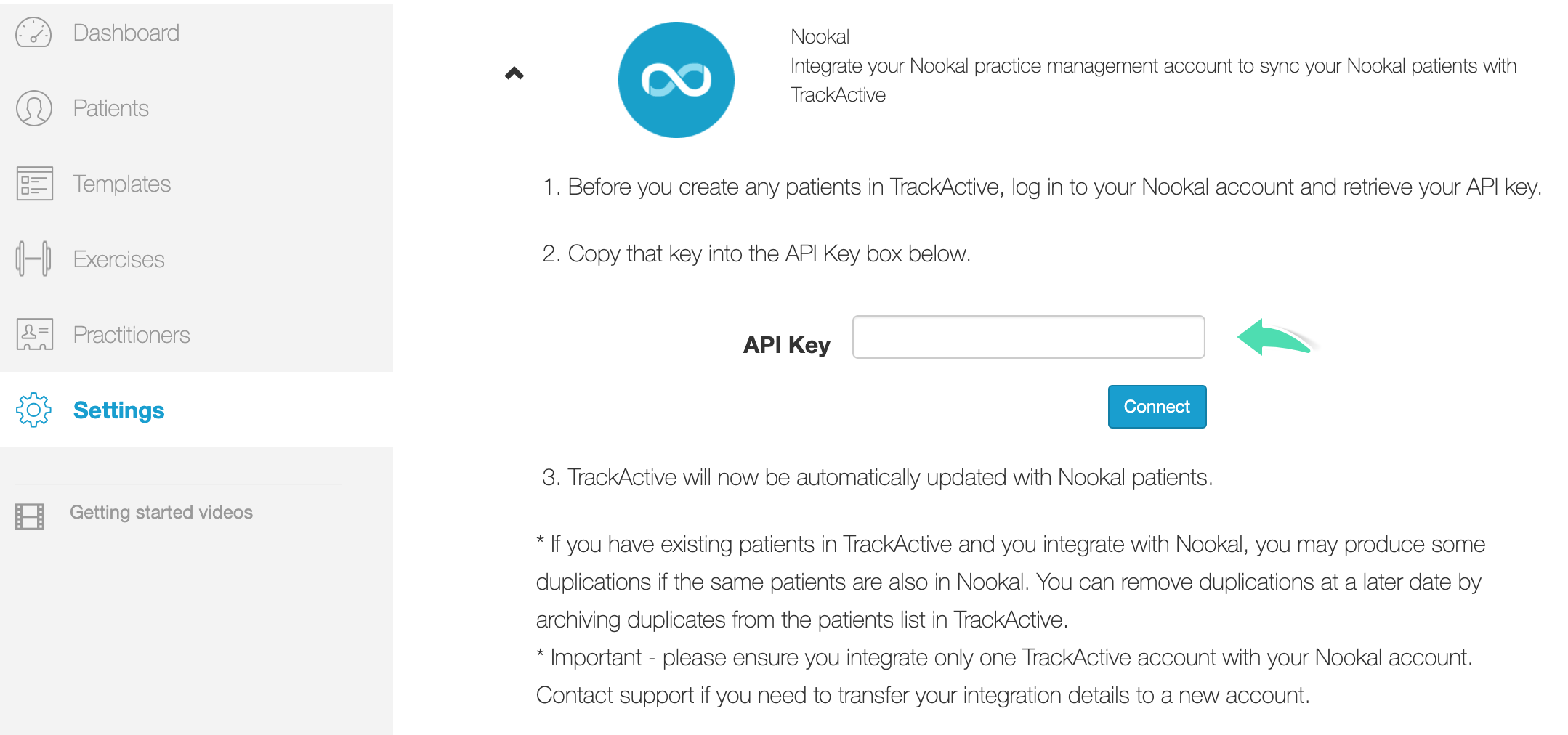Click the Patients person icon
This screenshot has height=735, width=1568.
click(33, 108)
